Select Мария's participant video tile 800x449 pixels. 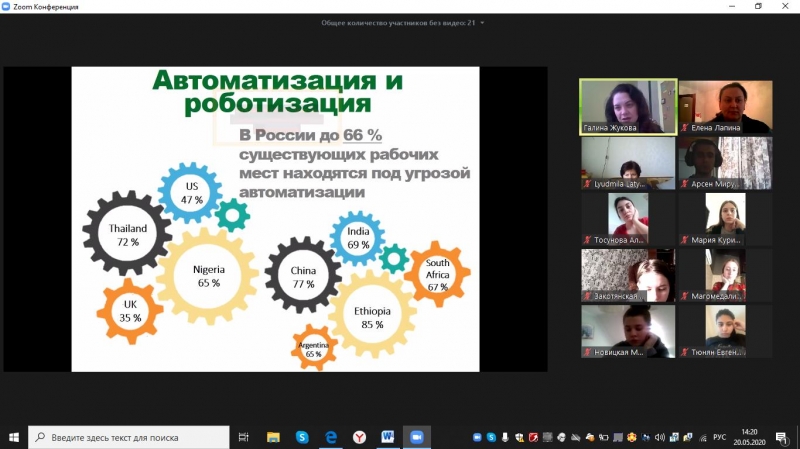click(x=725, y=218)
